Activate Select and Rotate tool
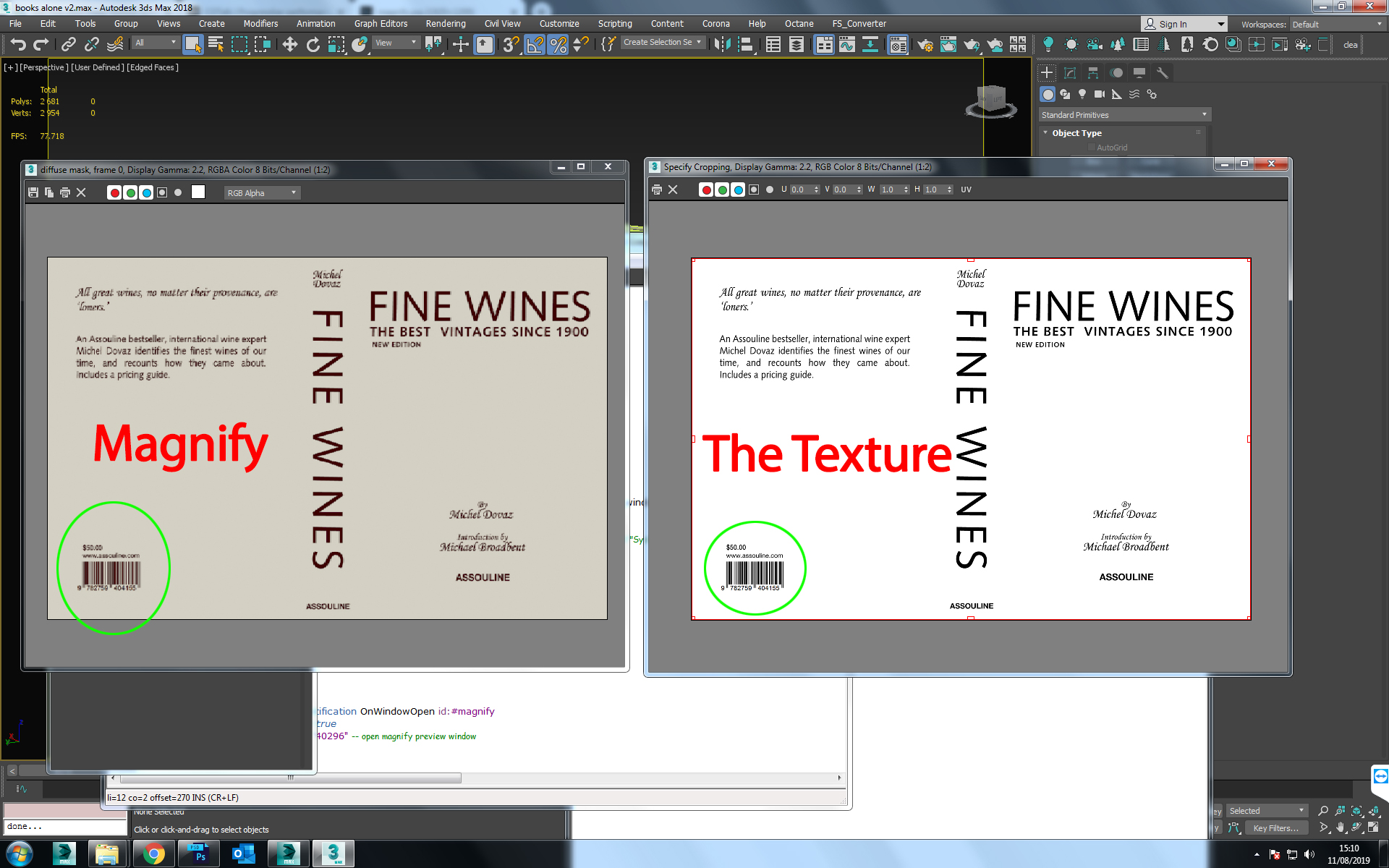The image size is (1389, 868). [x=313, y=45]
